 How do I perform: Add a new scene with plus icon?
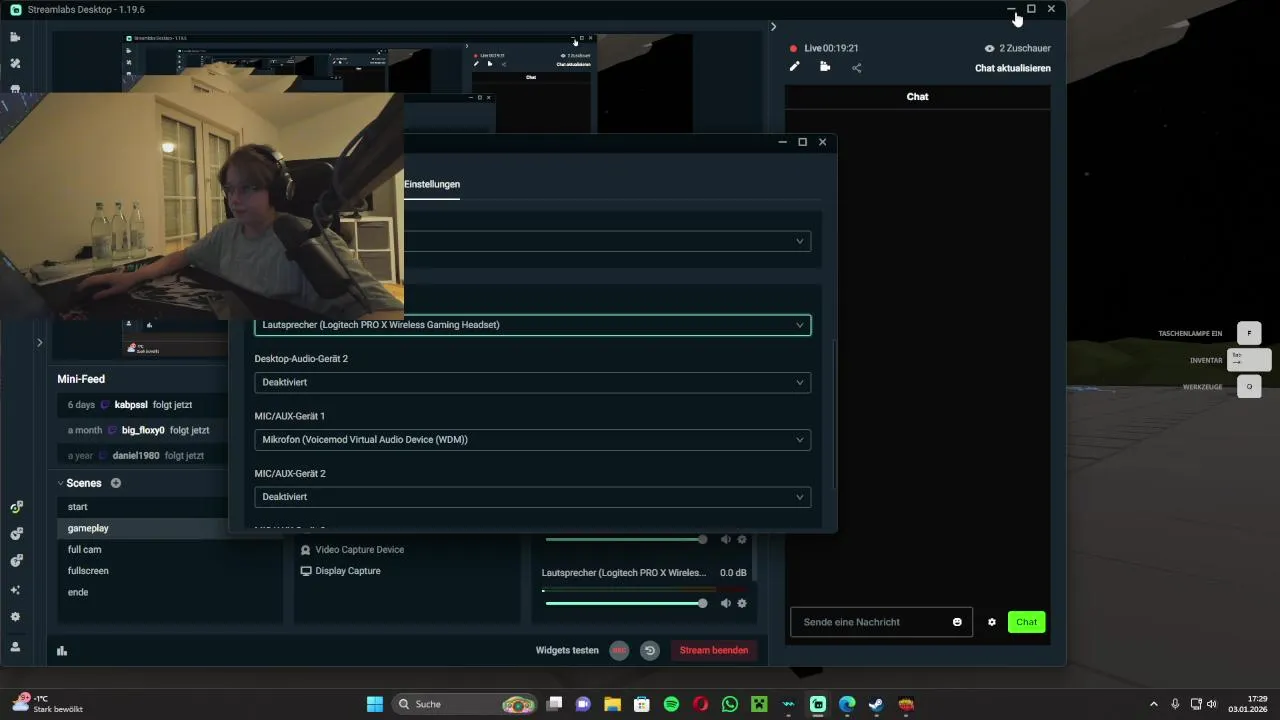click(116, 483)
